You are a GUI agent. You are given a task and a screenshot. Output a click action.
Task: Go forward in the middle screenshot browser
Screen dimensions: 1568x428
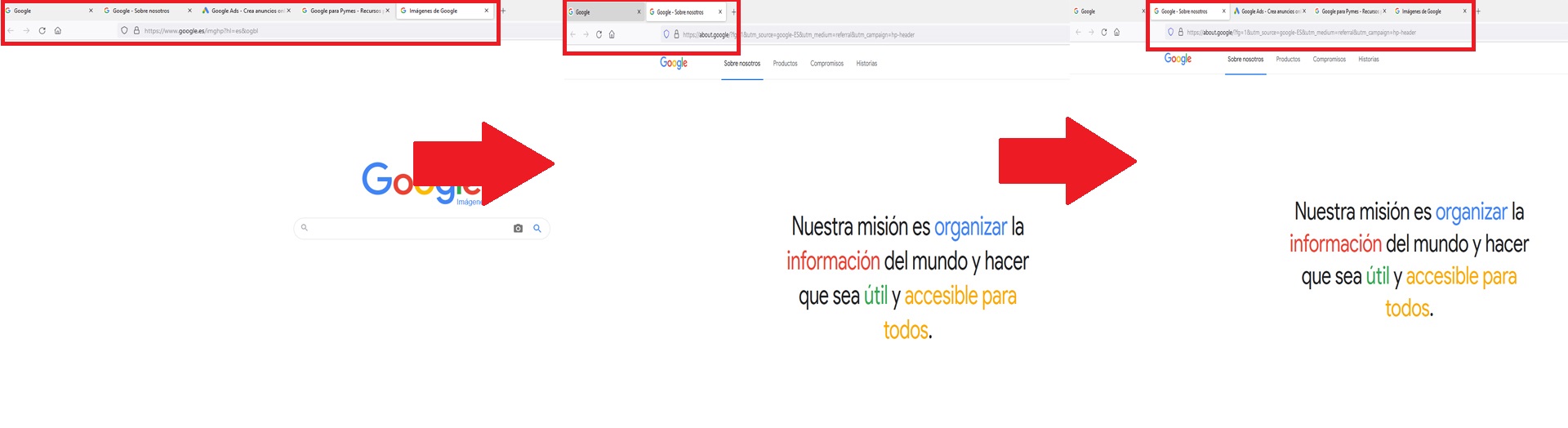pyautogui.click(x=586, y=34)
